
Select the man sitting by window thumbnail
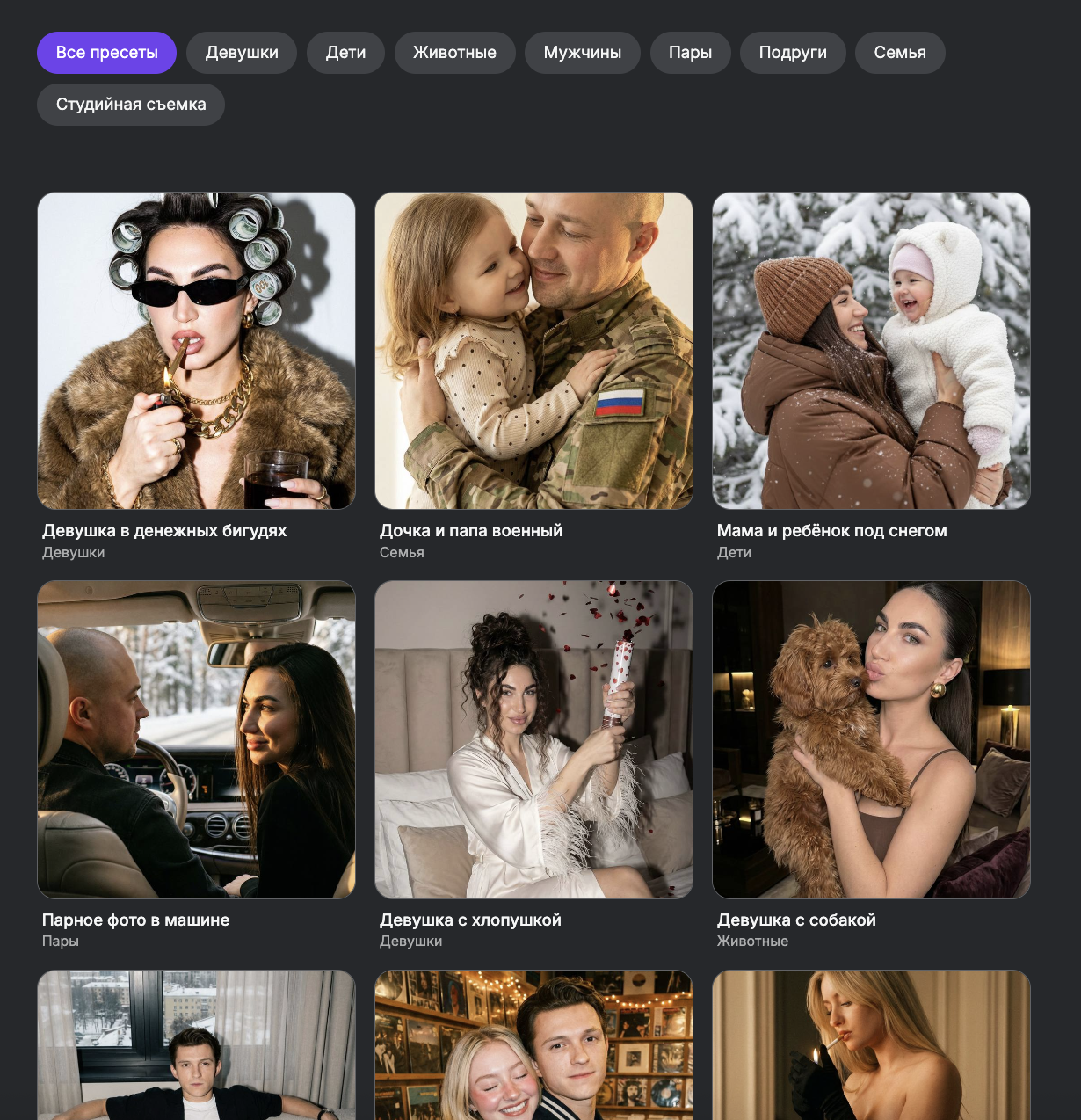coord(196,1044)
